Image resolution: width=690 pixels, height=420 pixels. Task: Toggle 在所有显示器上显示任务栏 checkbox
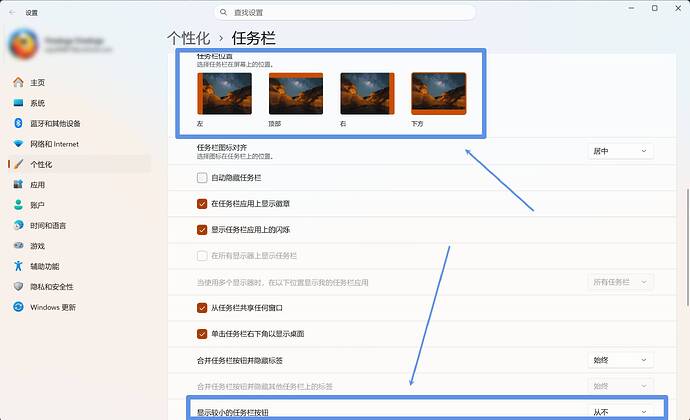click(x=202, y=256)
